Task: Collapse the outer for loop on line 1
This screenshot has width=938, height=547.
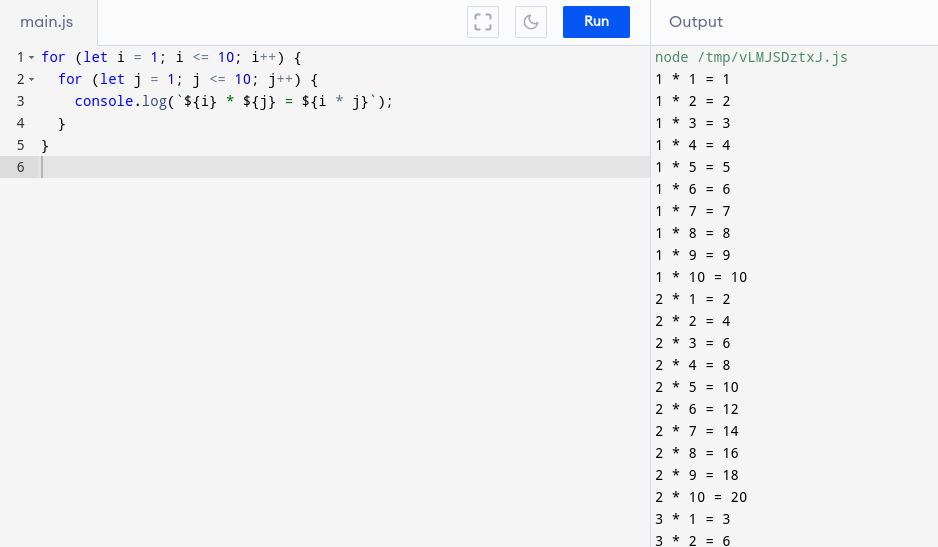Action: (x=32, y=57)
